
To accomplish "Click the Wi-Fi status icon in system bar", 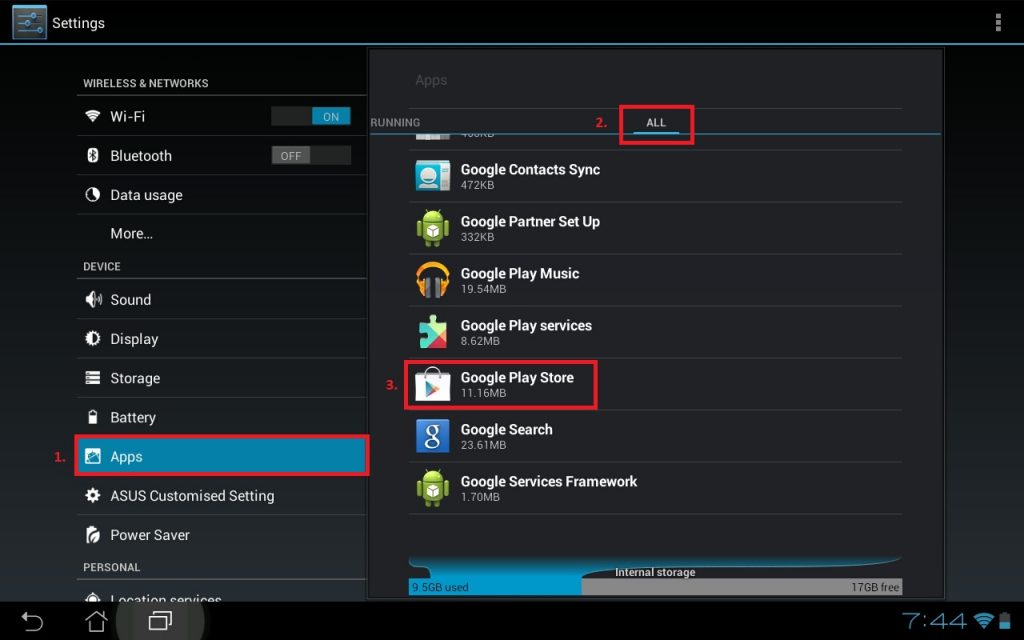I will tap(984, 620).
